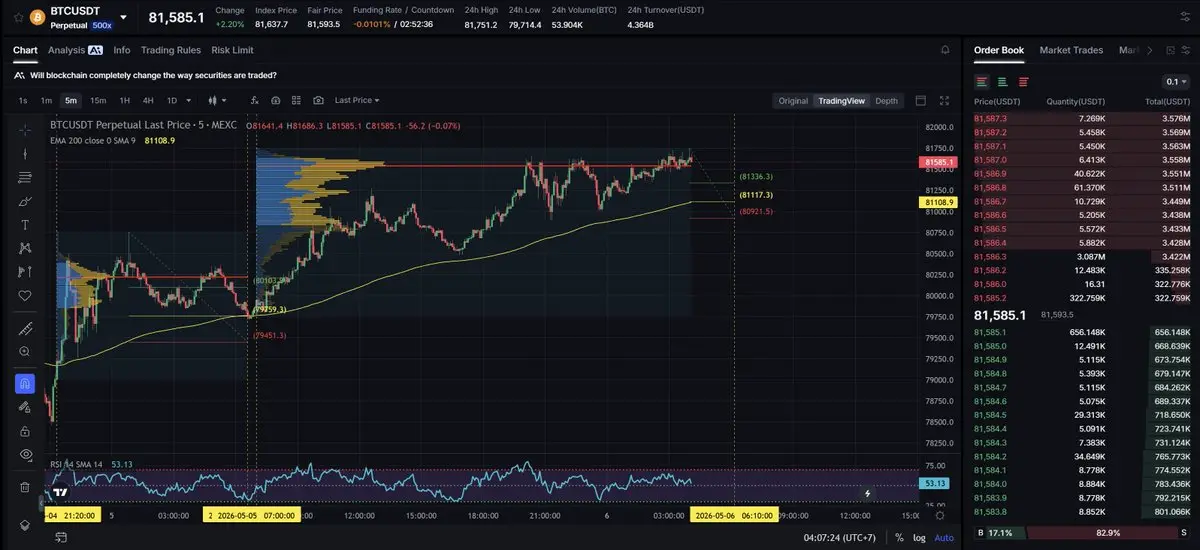Expand chart to fullscreen
Image resolution: width=1200 pixels, height=550 pixels.
(945, 100)
